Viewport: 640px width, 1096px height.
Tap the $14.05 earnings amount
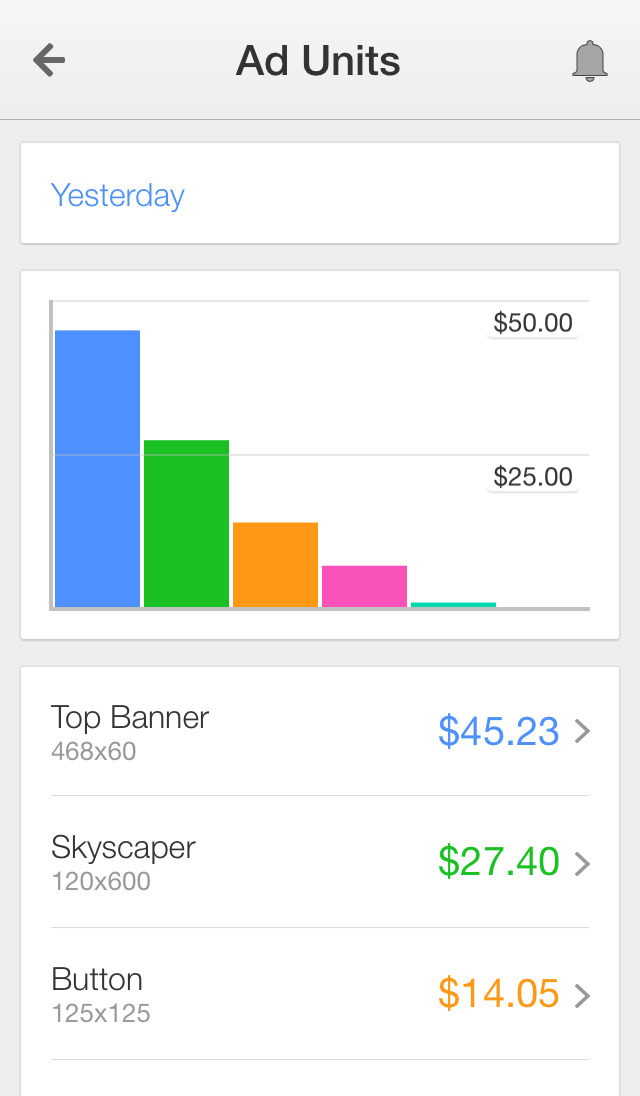pos(498,994)
